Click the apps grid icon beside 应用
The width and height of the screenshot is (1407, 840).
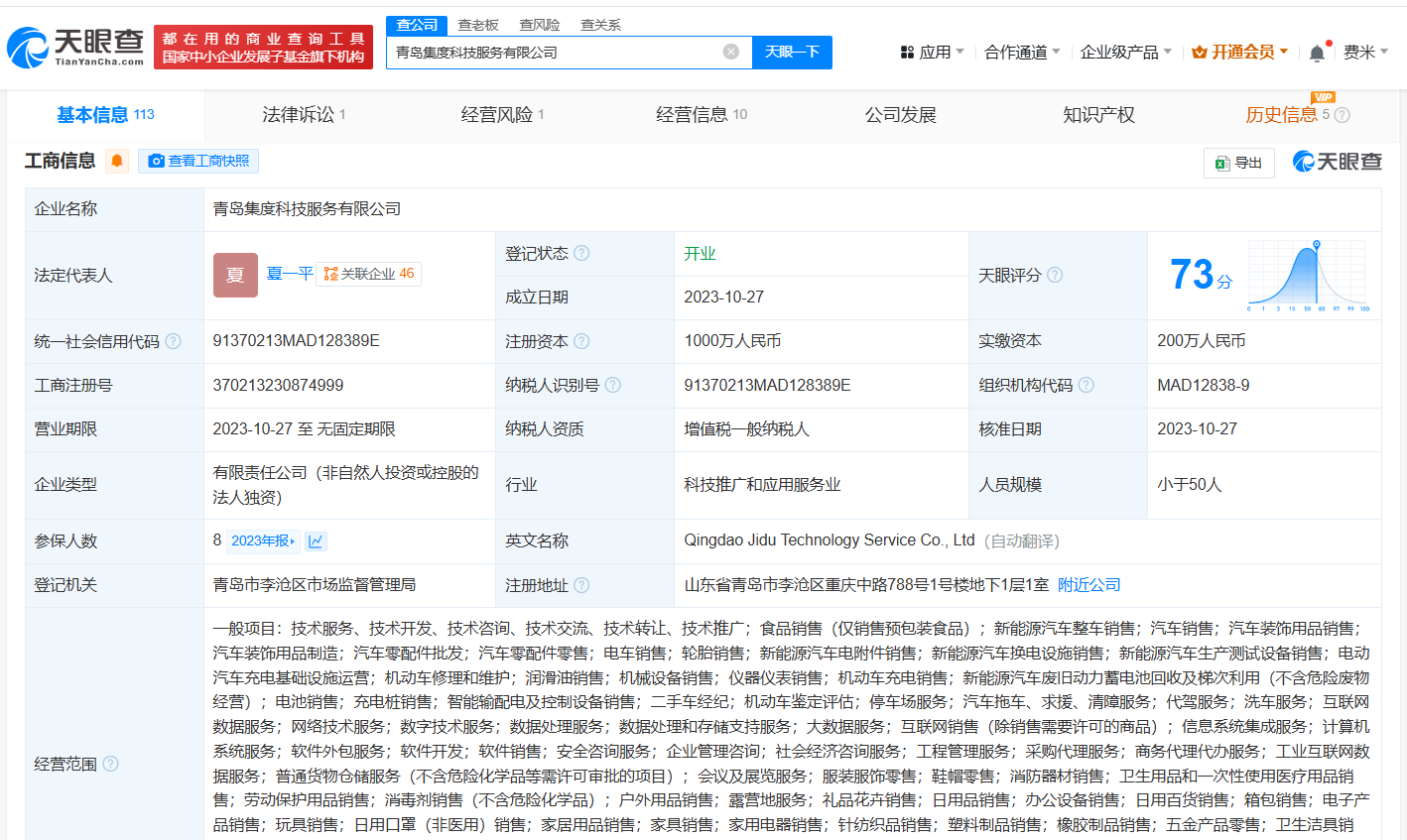click(907, 52)
